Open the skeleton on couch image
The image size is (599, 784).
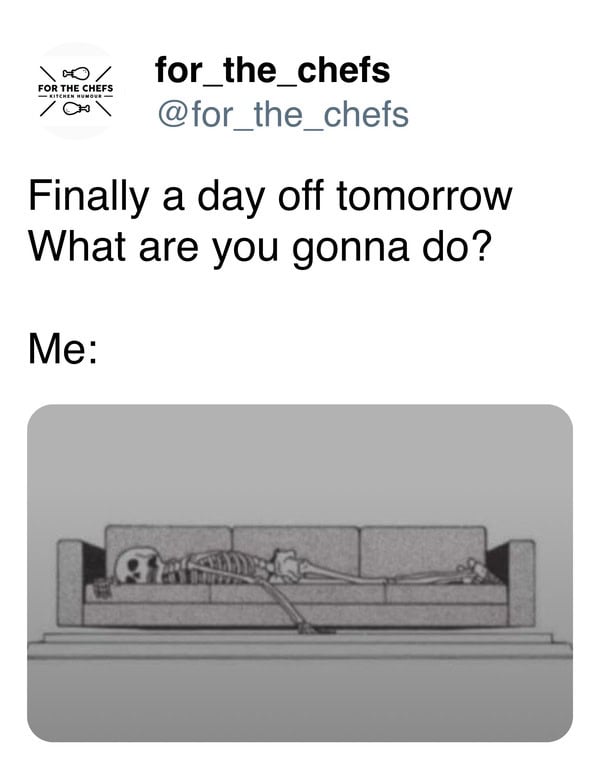[x=300, y=573]
